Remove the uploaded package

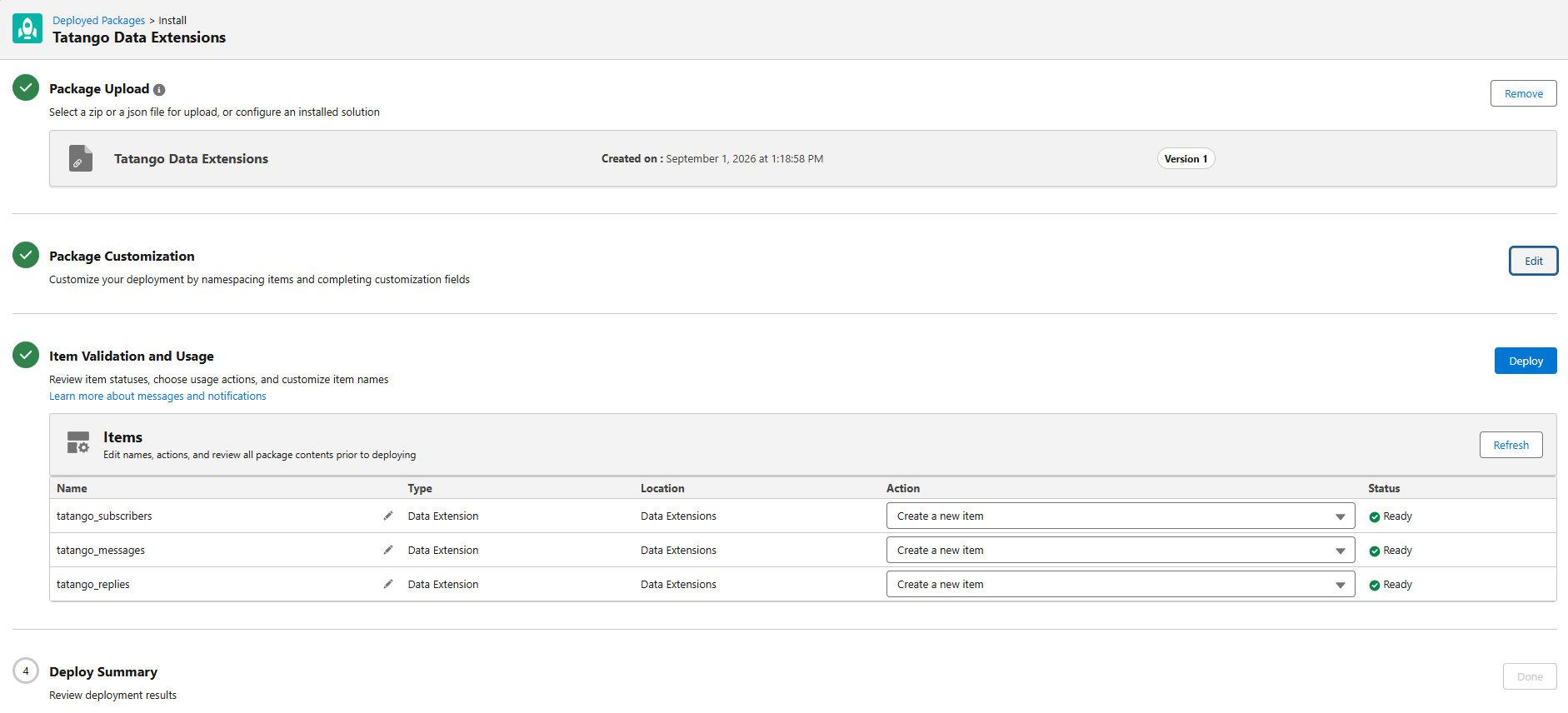tap(1523, 93)
